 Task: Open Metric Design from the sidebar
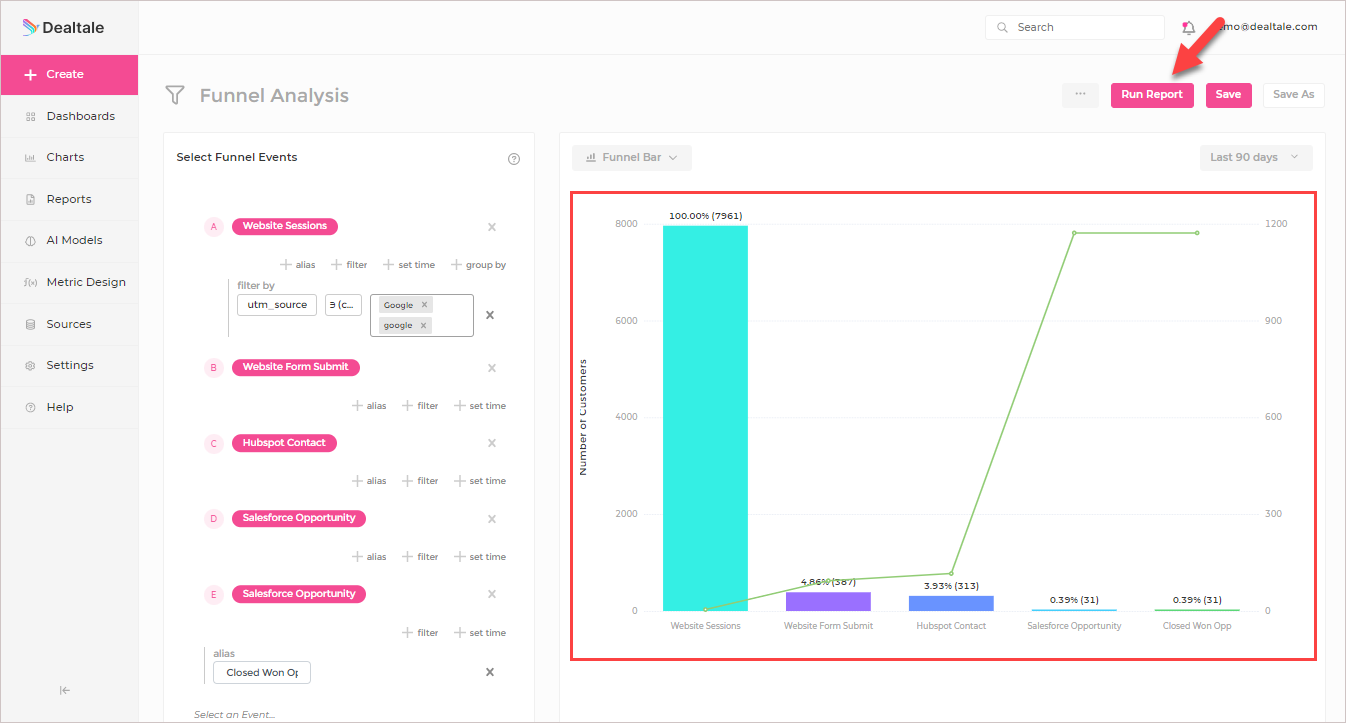(x=69, y=282)
